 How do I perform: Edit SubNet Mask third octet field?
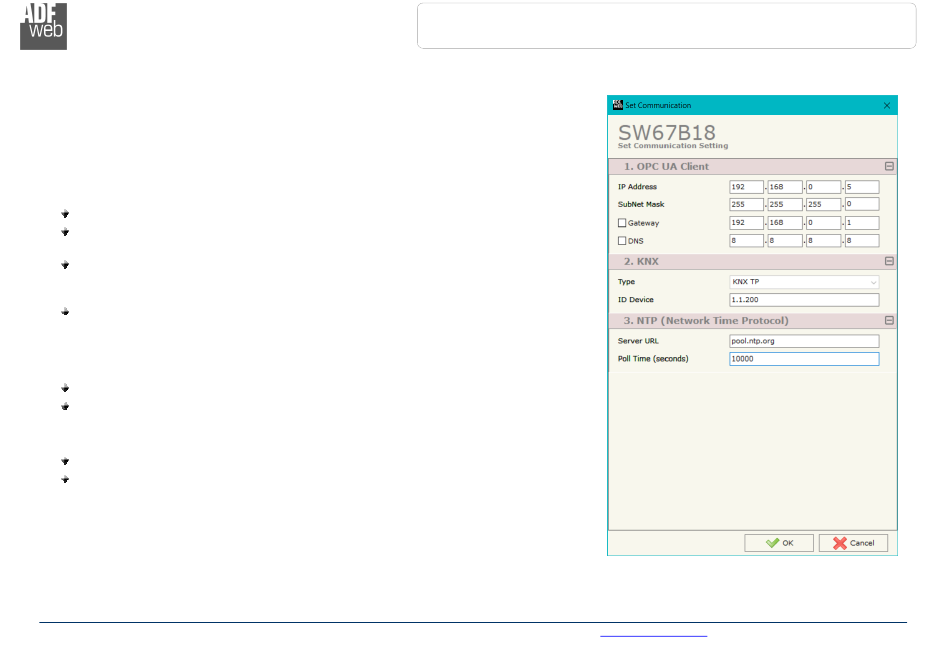tap(823, 204)
